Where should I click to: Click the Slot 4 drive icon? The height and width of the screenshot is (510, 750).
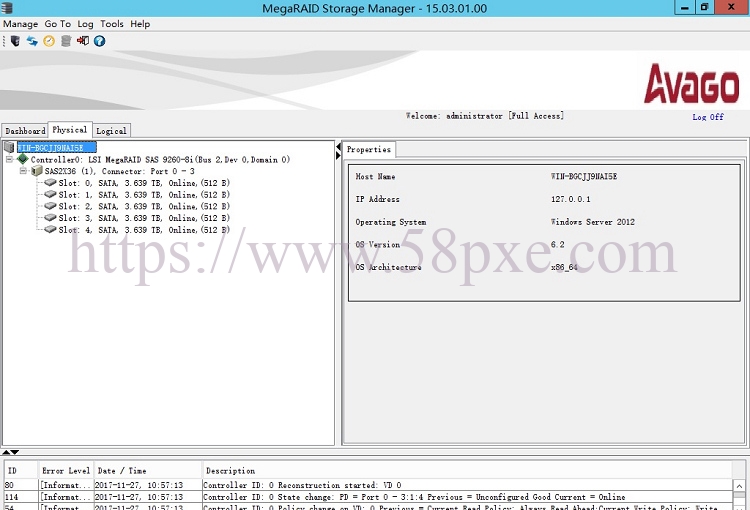(50, 229)
